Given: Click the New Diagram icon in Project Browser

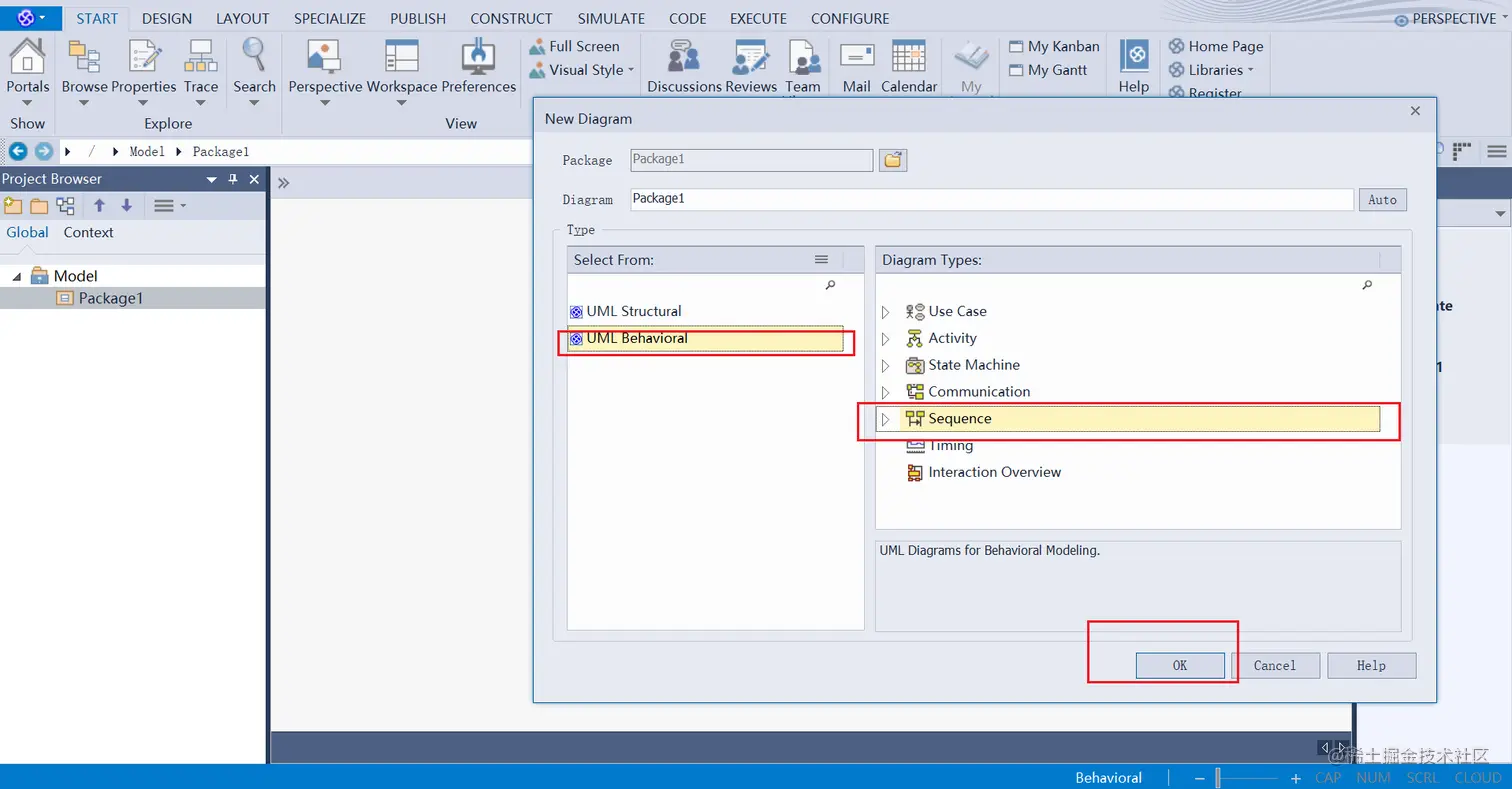Looking at the screenshot, I should coord(66,206).
